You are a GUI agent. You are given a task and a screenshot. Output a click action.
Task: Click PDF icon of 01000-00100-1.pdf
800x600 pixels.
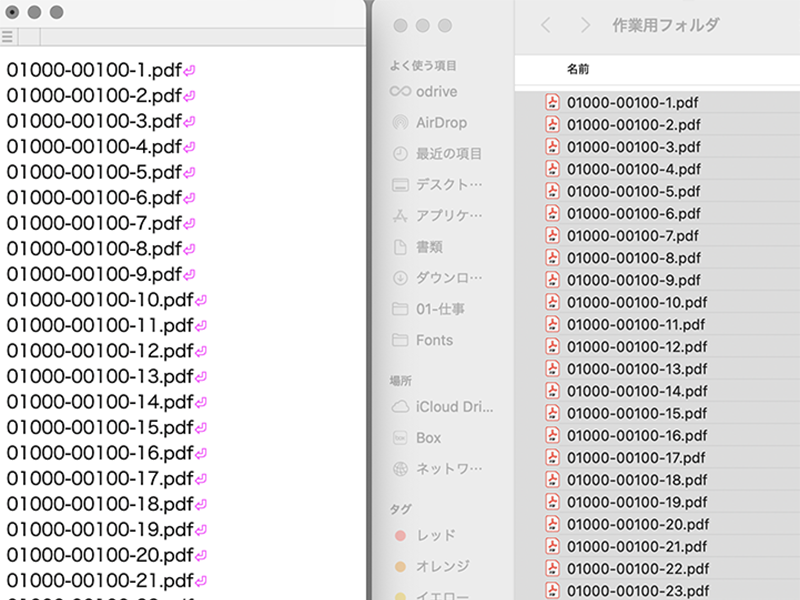click(x=552, y=102)
